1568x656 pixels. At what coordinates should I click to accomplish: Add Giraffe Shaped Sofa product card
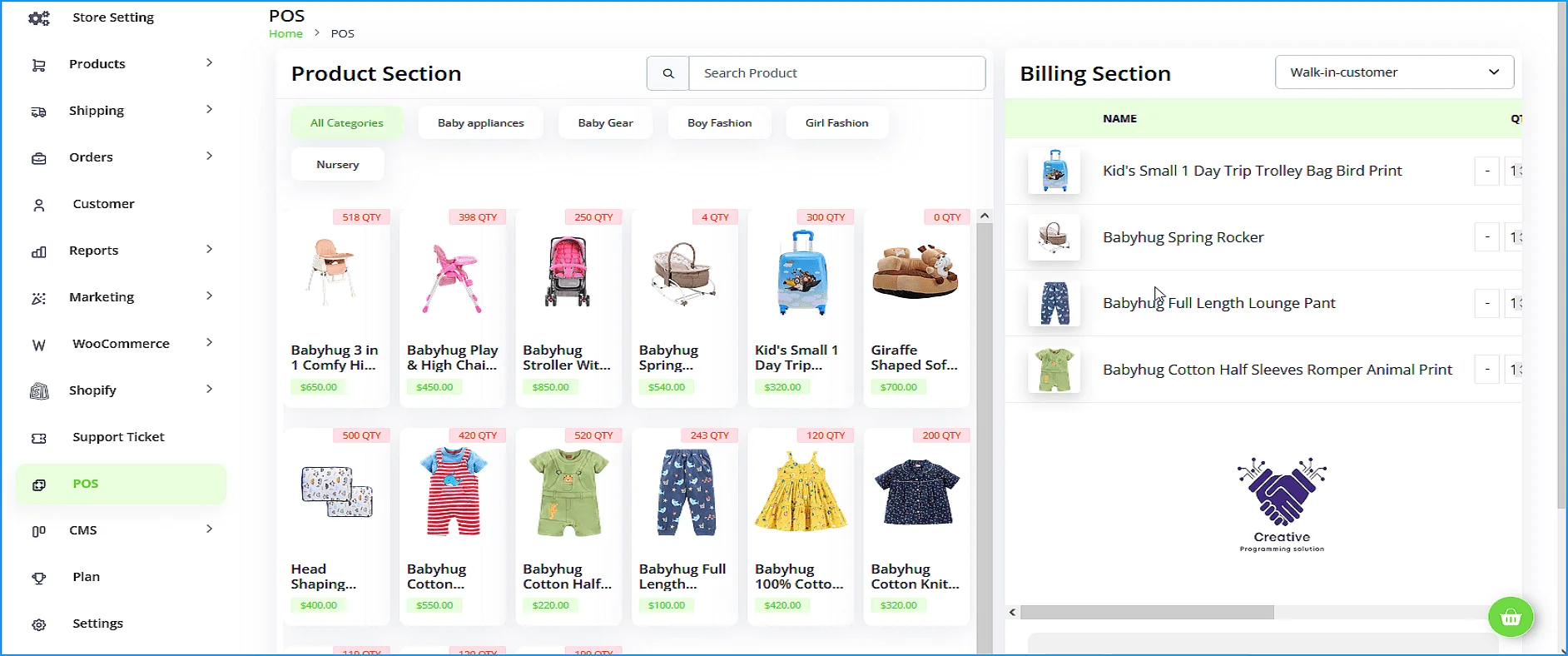(x=916, y=308)
